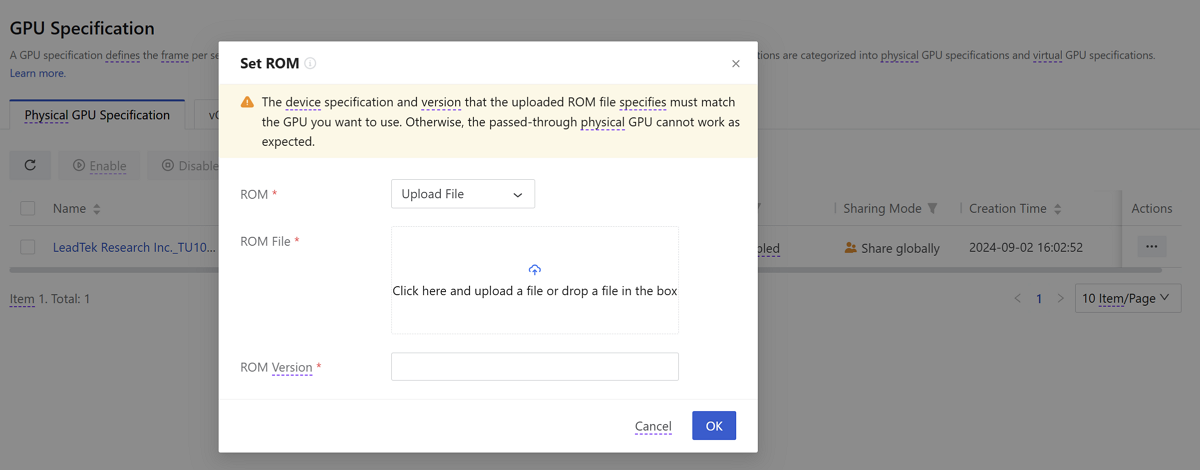Screen dimensions: 1200x470
Task: Open the Learn more link
Action: point(38,73)
